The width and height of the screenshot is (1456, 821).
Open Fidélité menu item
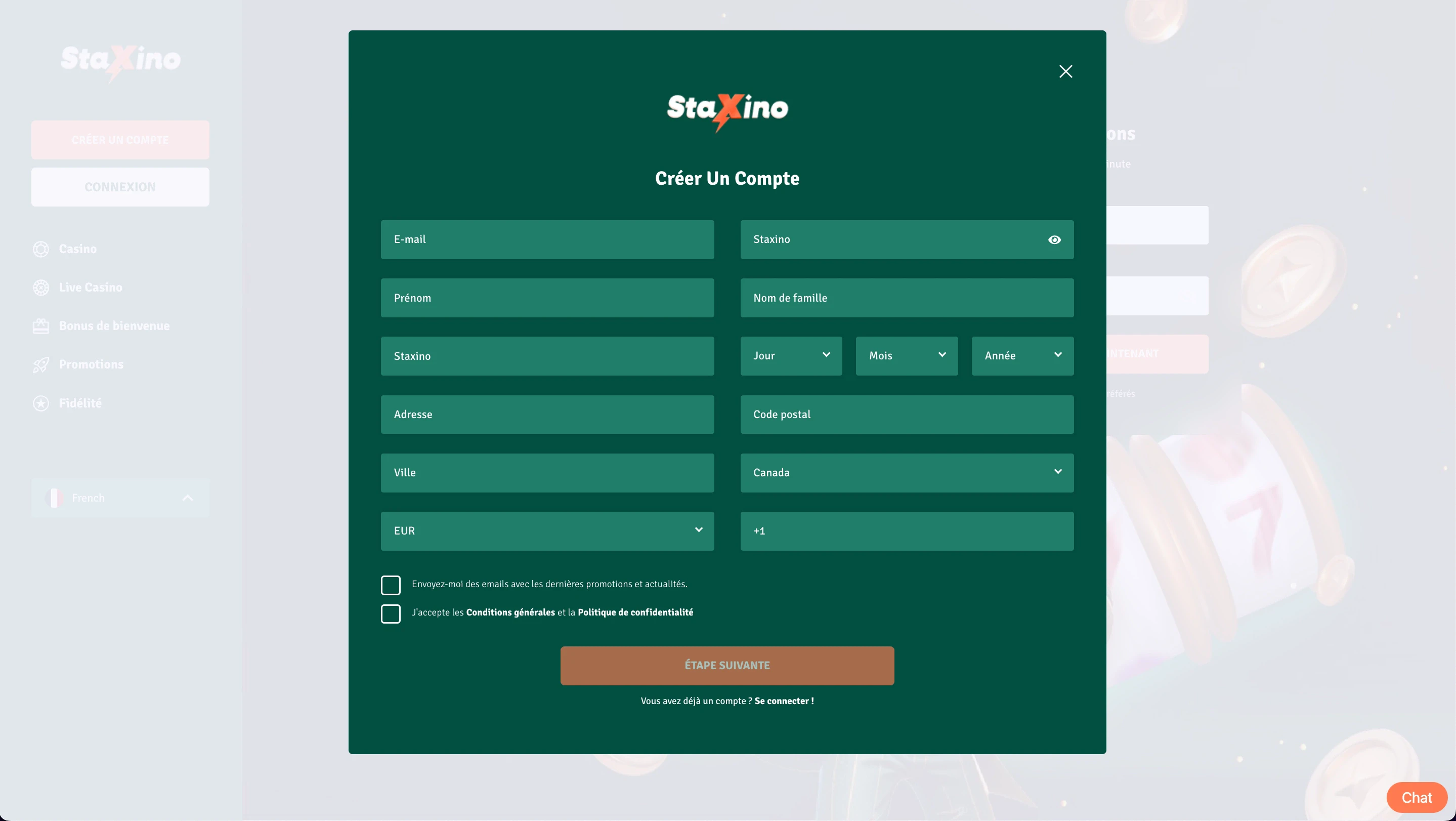tap(80, 403)
